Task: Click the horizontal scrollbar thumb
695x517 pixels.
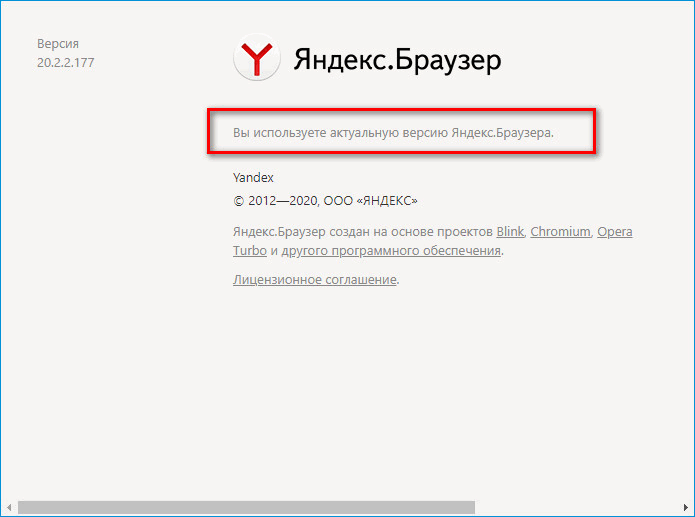Action: (246, 507)
